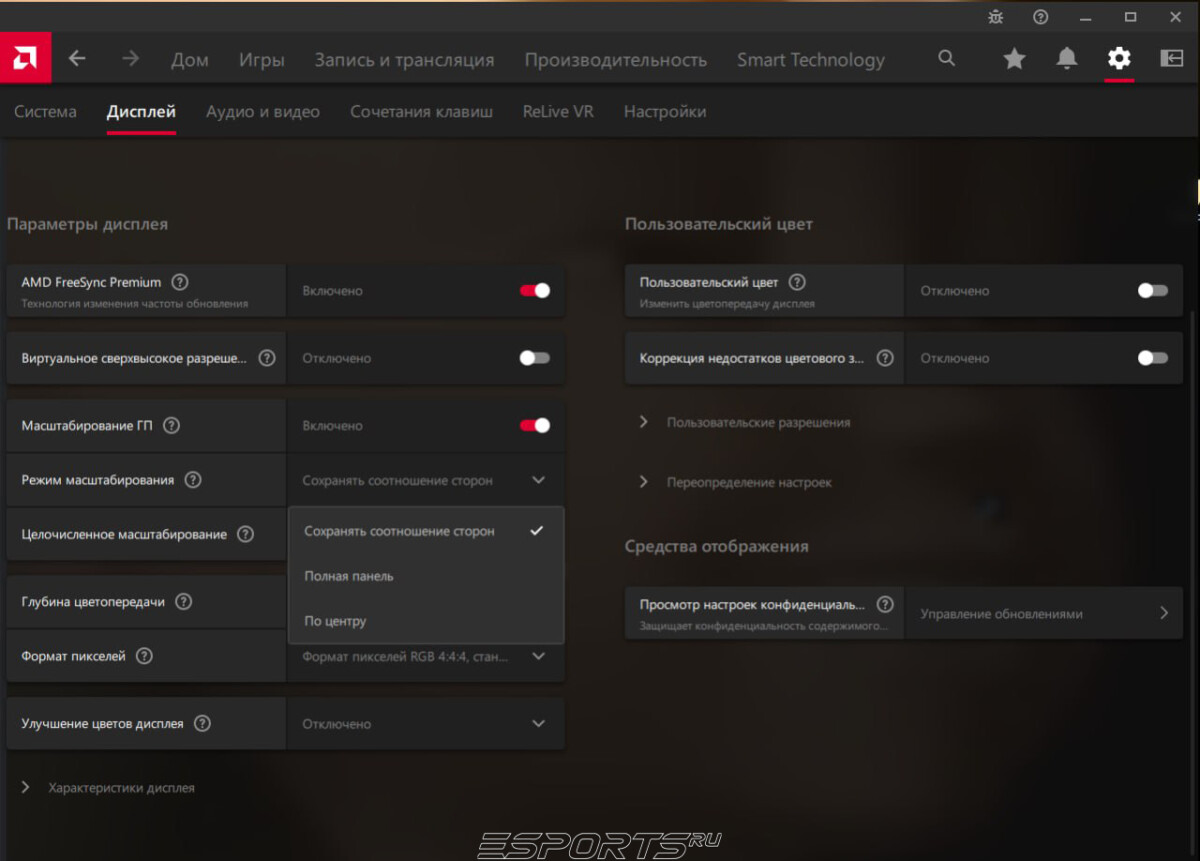Select Полная панель option
1200x861 pixels.
click(426, 576)
